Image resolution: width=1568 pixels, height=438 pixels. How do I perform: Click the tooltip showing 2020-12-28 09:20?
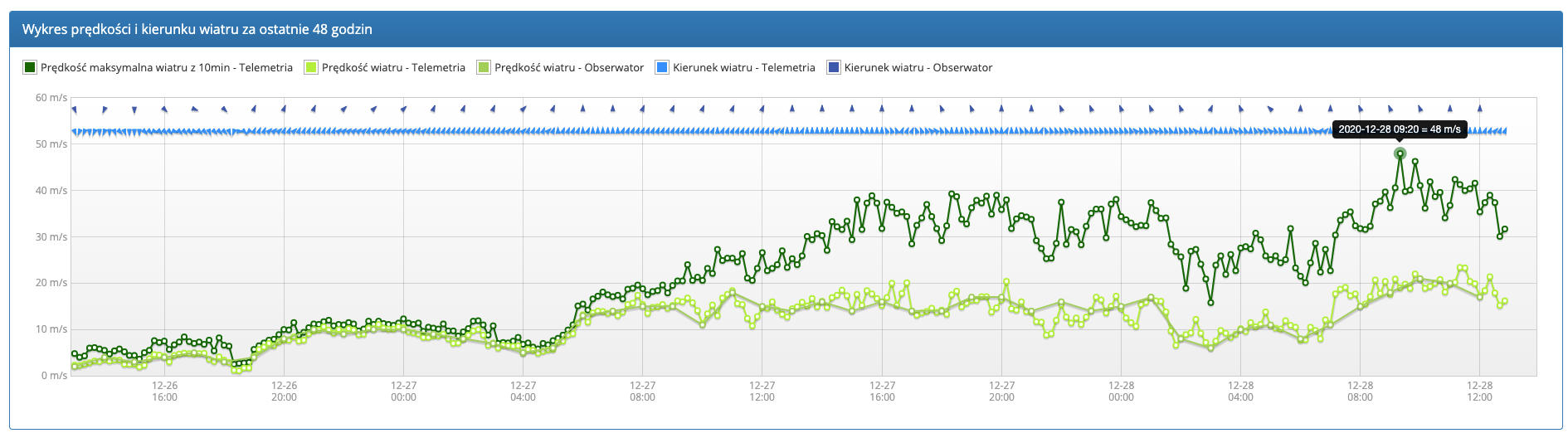[1399, 129]
